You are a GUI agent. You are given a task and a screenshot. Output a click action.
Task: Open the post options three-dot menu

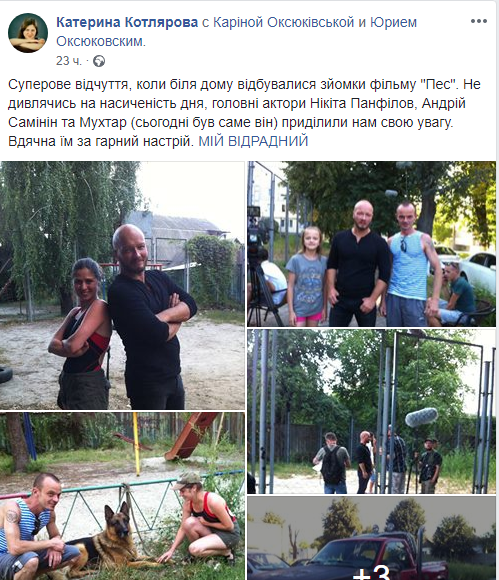pyautogui.click(x=478, y=21)
